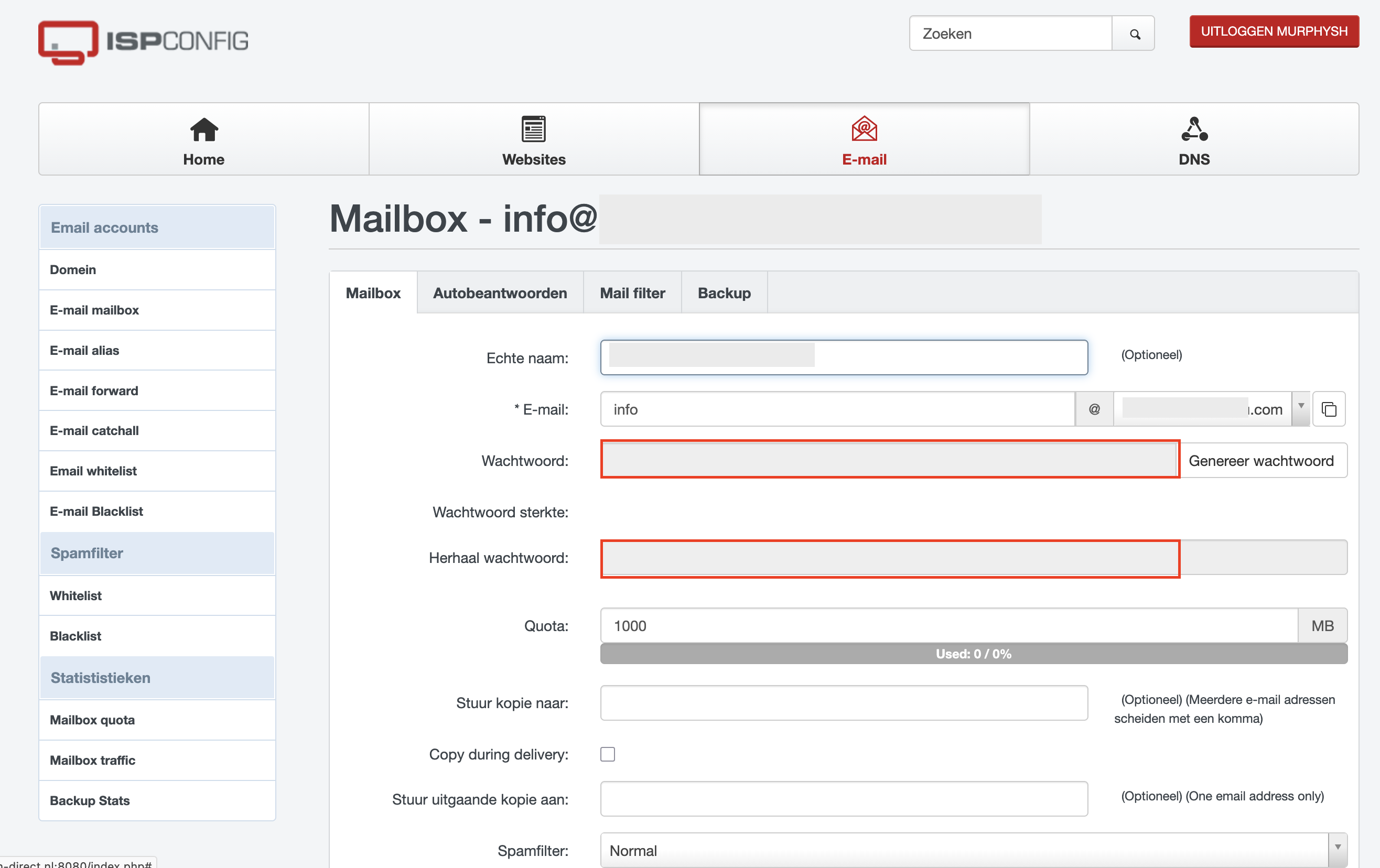Click Genereer wachtwoord button
Viewport: 1380px width, 868px height.
pyautogui.click(x=1261, y=461)
